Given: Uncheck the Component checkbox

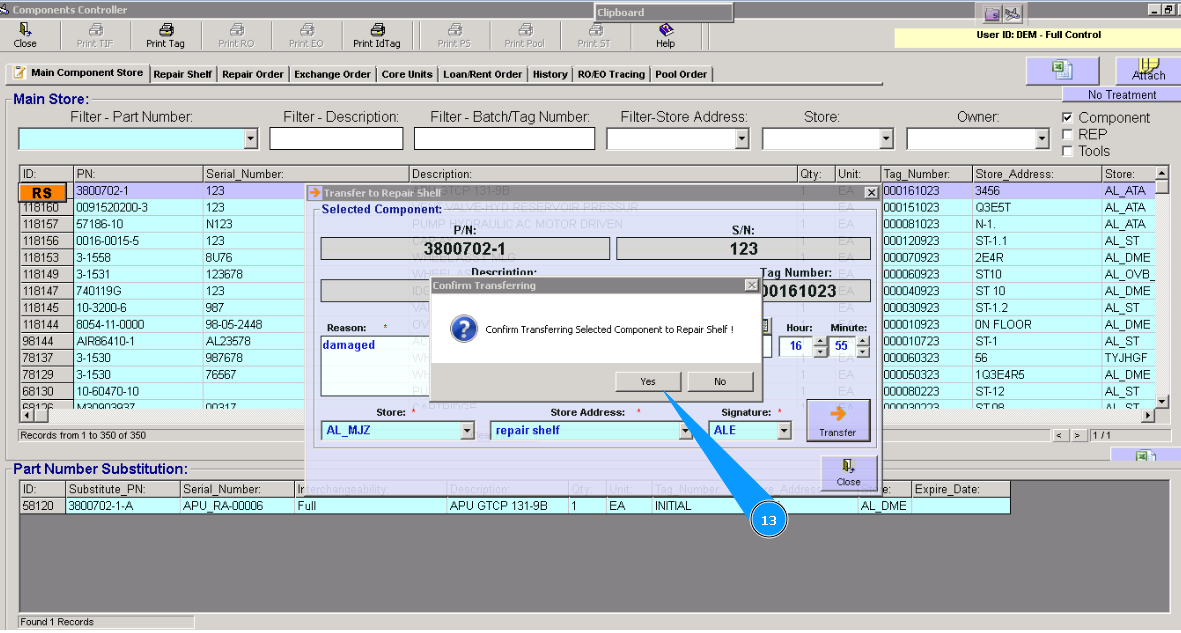Looking at the screenshot, I should pos(1068,117).
